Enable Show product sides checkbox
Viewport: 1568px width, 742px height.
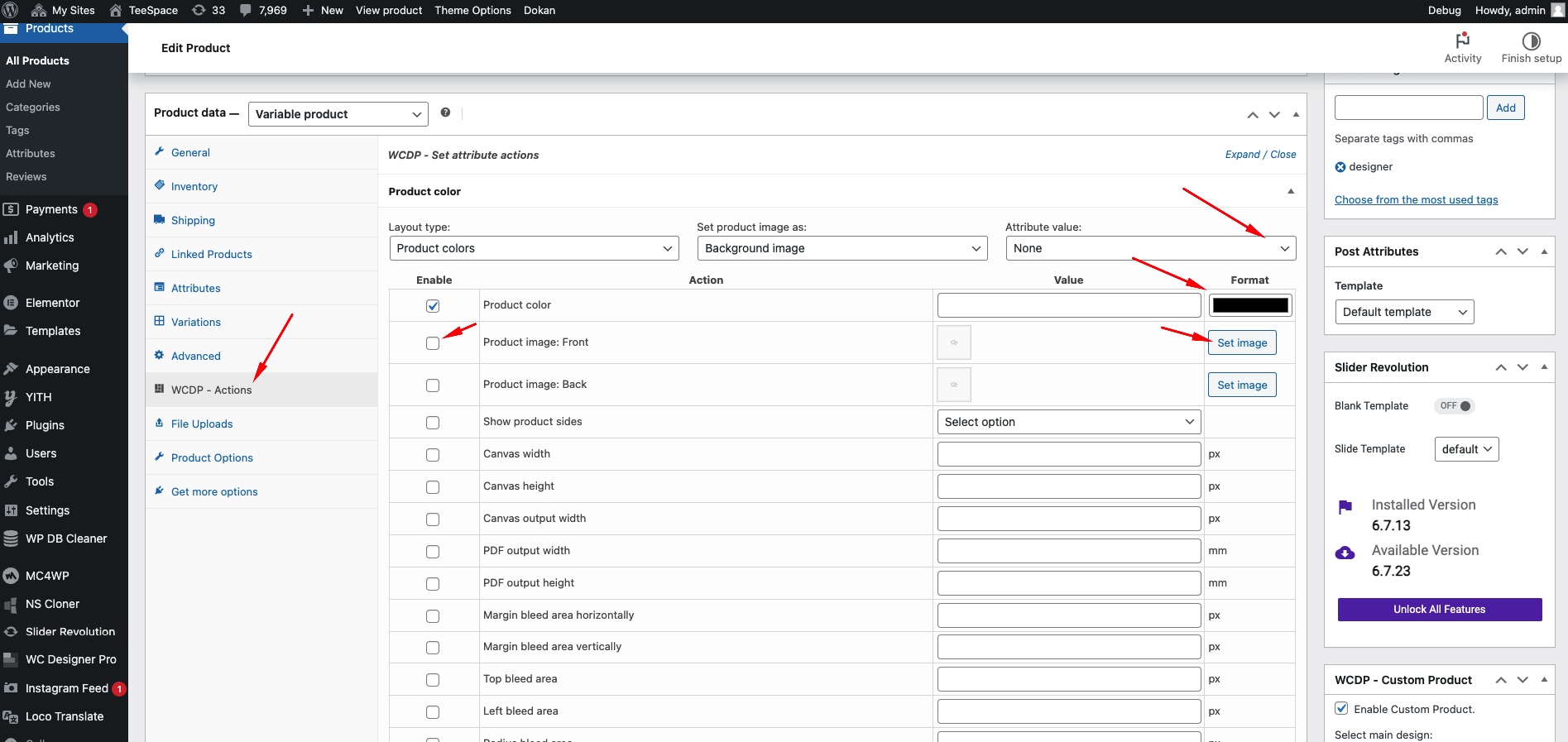pyautogui.click(x=433, y=423)
